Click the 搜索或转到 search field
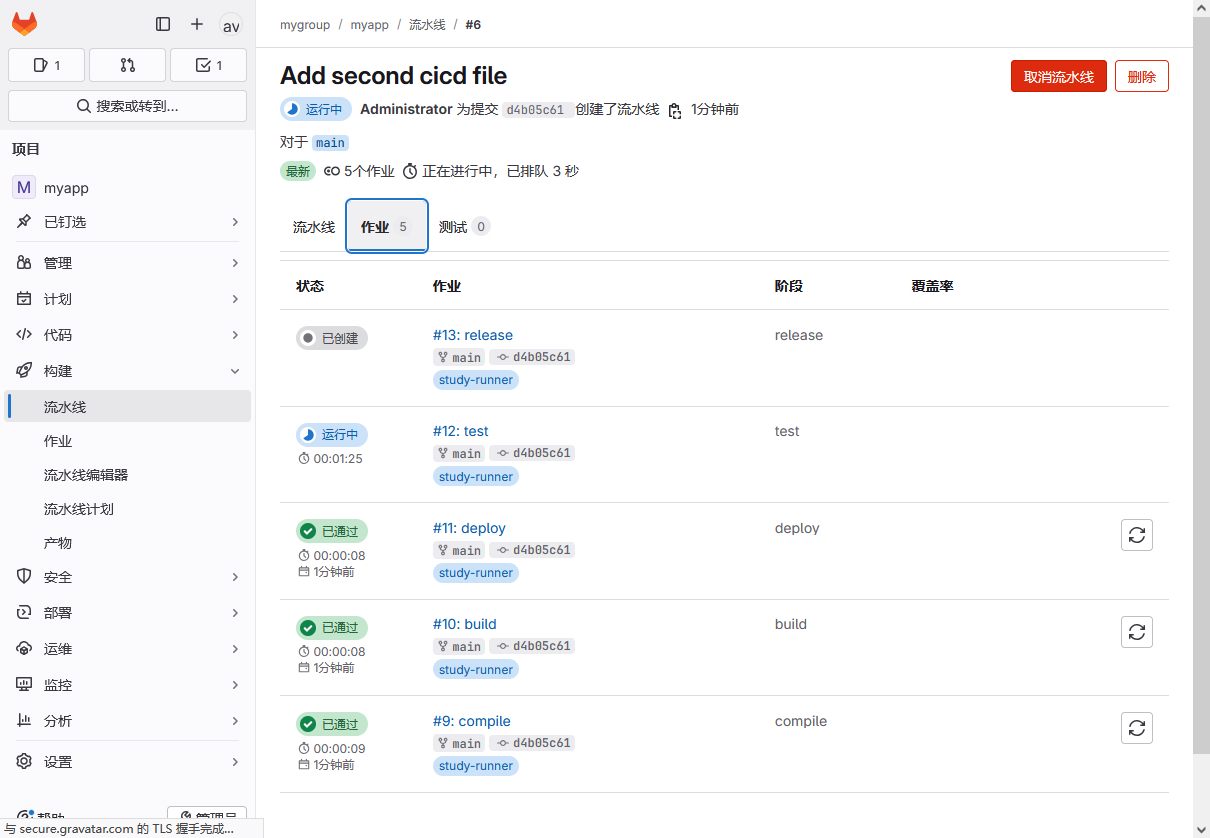1210x838 pixels. tap(127, 106)
